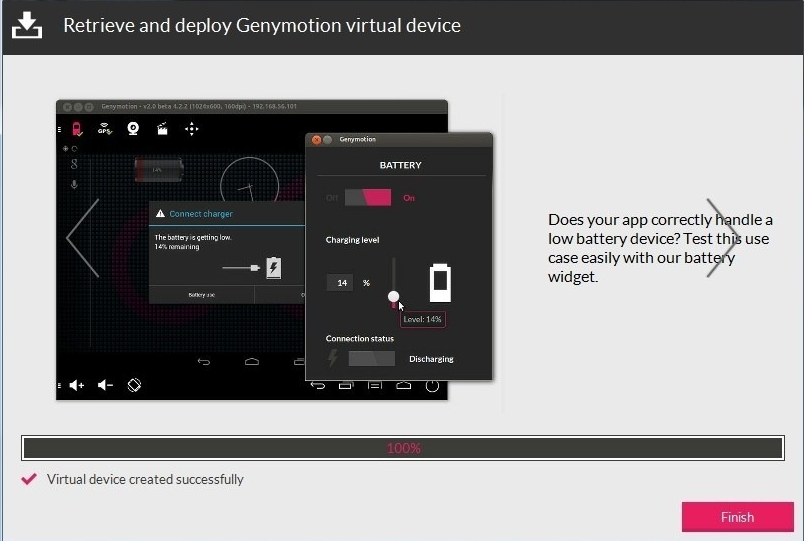The image size is (804, 541).
Task: Click the pink success checkmark icon
Action: pos(29,479)
